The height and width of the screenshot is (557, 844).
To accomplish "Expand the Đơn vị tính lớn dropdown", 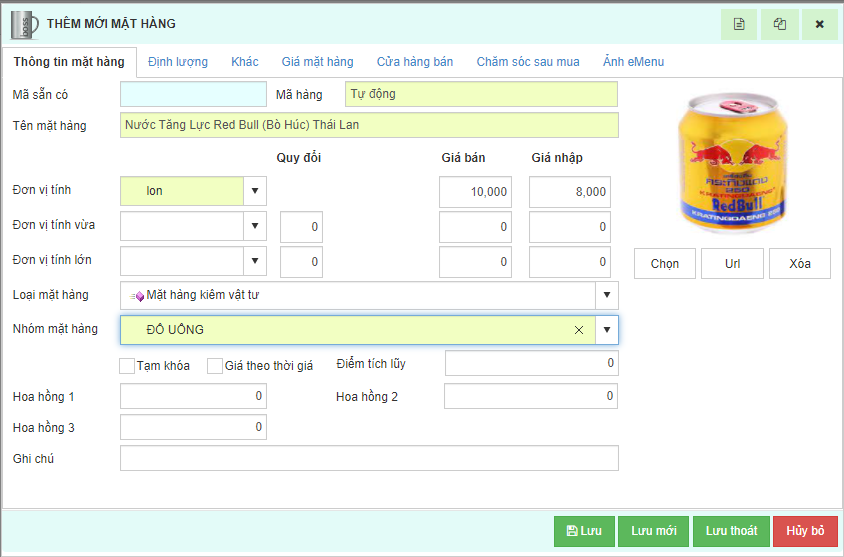I will [x=255, y=261].
